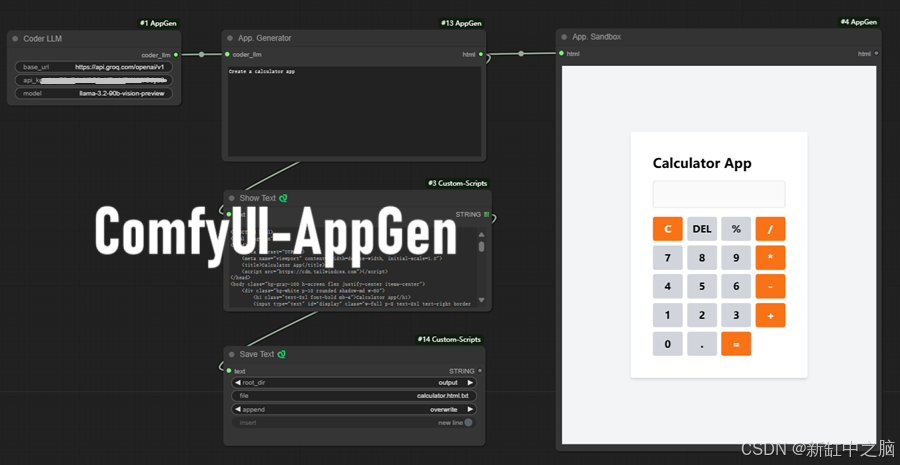Click the calculator minus - button
Viewport: 900px width, 465px height.
pos(770,286)
